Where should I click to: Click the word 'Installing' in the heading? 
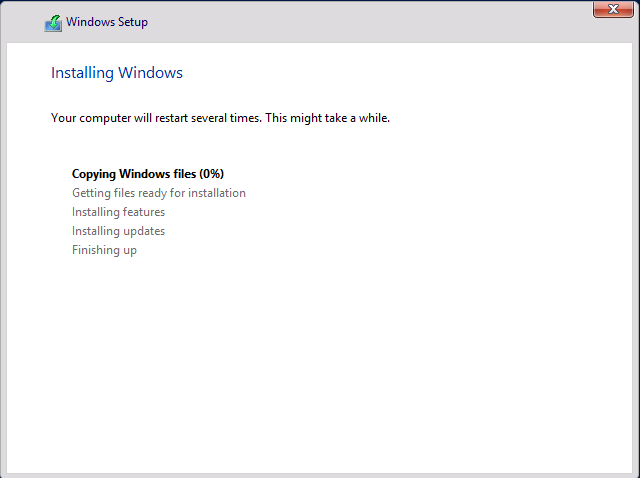(x=82, y=73)
